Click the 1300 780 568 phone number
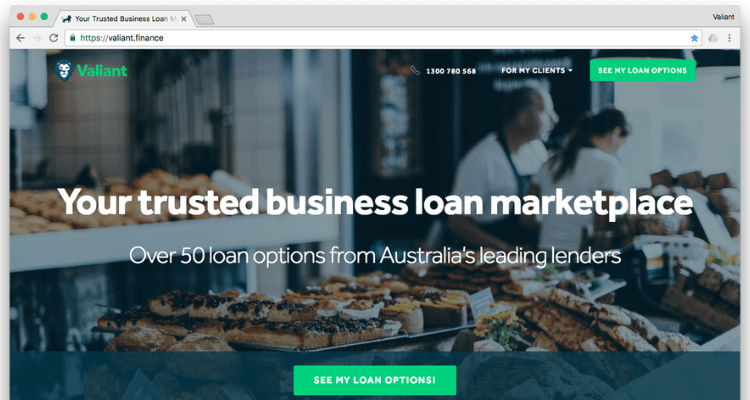The image size is (750, 400). [451, 71]
